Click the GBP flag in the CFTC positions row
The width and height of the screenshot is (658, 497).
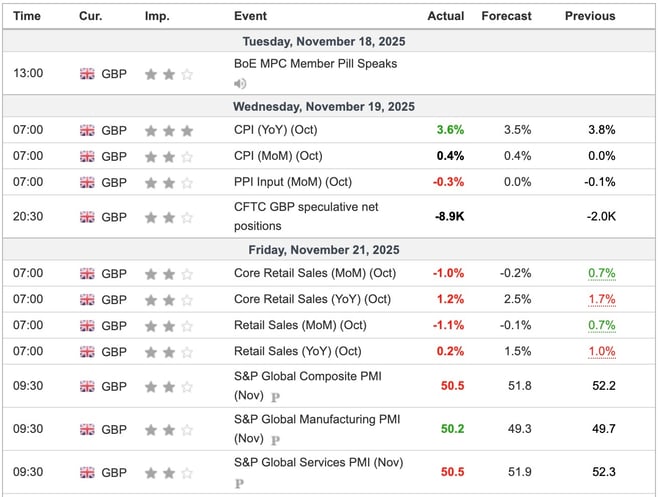click(87, 217)
